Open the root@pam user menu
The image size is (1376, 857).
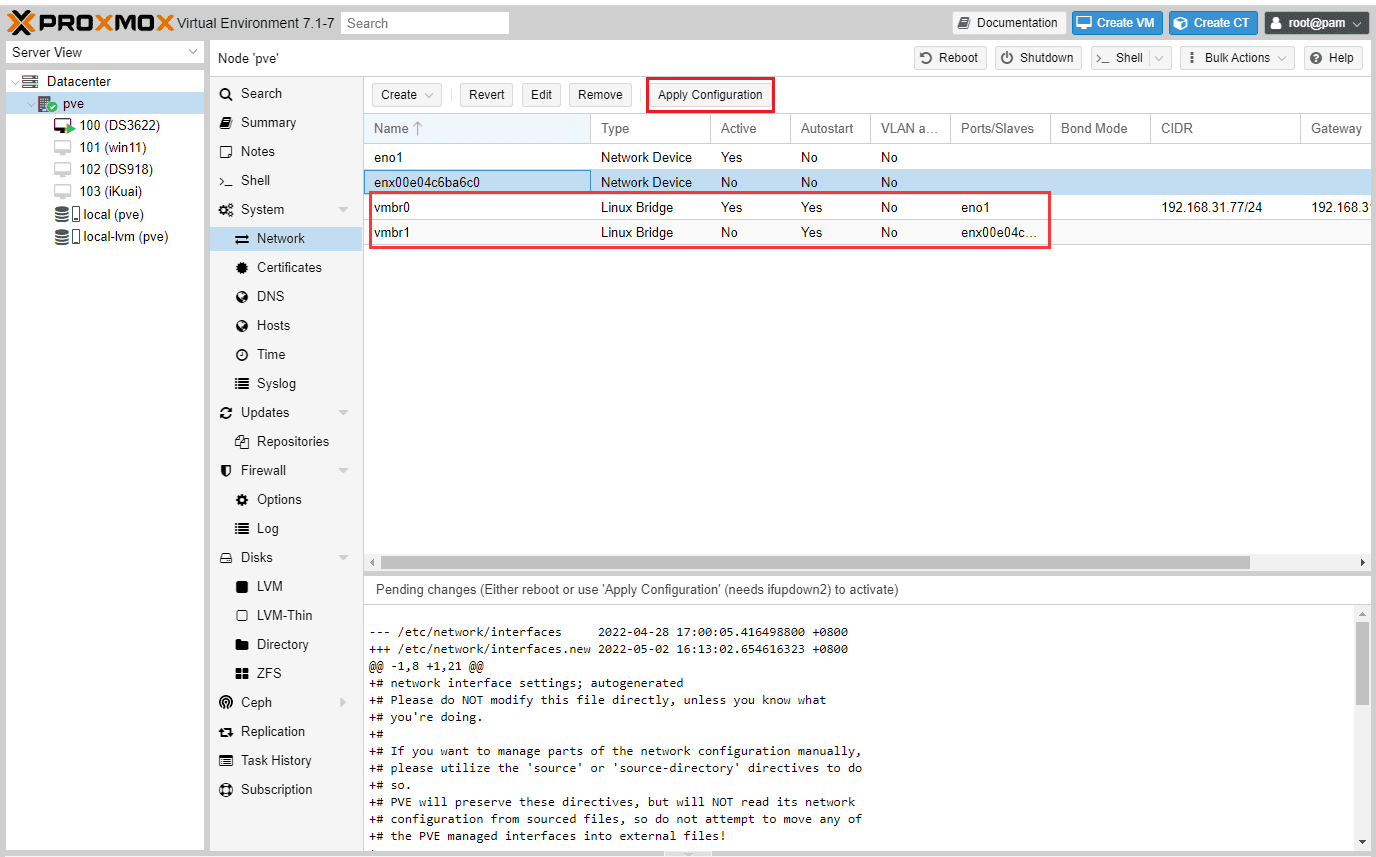pyautogui.click(x=1316, y=23)
